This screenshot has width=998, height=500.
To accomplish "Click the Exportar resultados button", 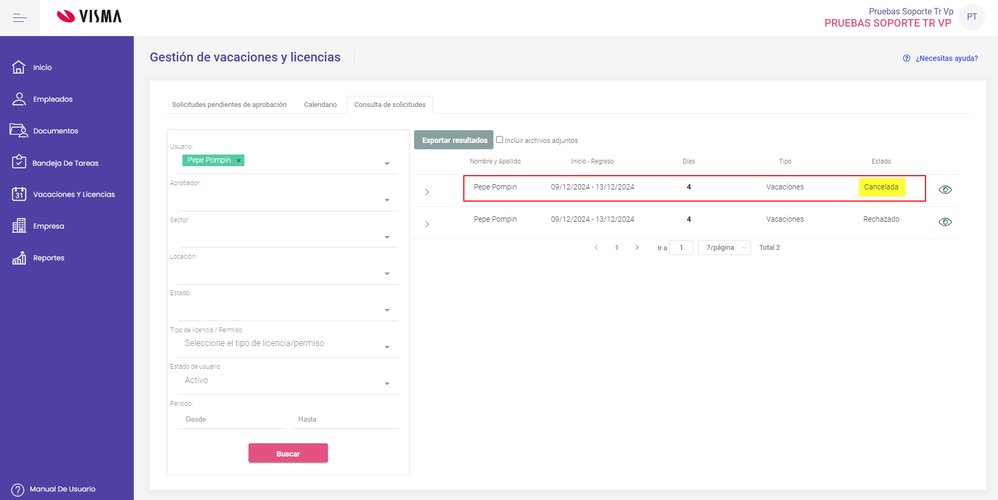I will click(454, 140).
